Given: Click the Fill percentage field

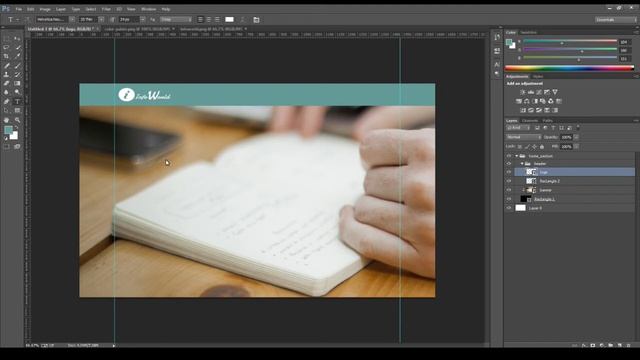Looking at the screenshot, I should 566,147.
